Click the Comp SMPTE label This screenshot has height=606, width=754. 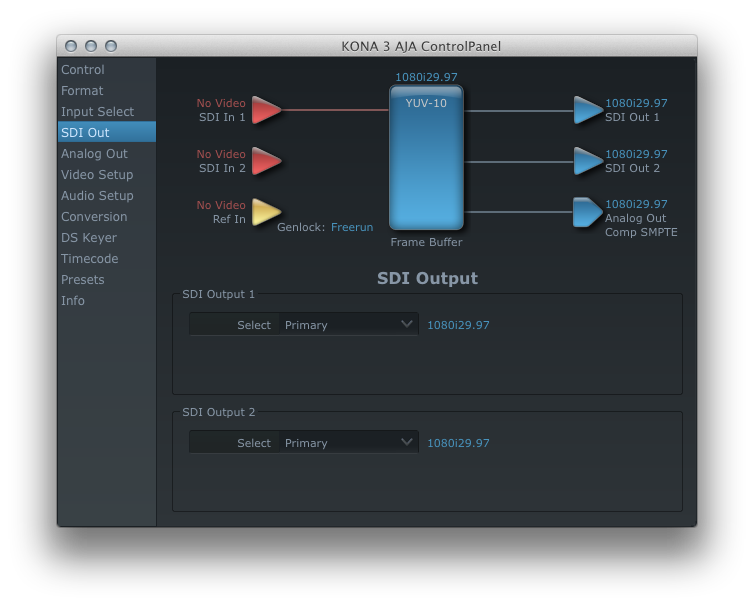point(641,232)
